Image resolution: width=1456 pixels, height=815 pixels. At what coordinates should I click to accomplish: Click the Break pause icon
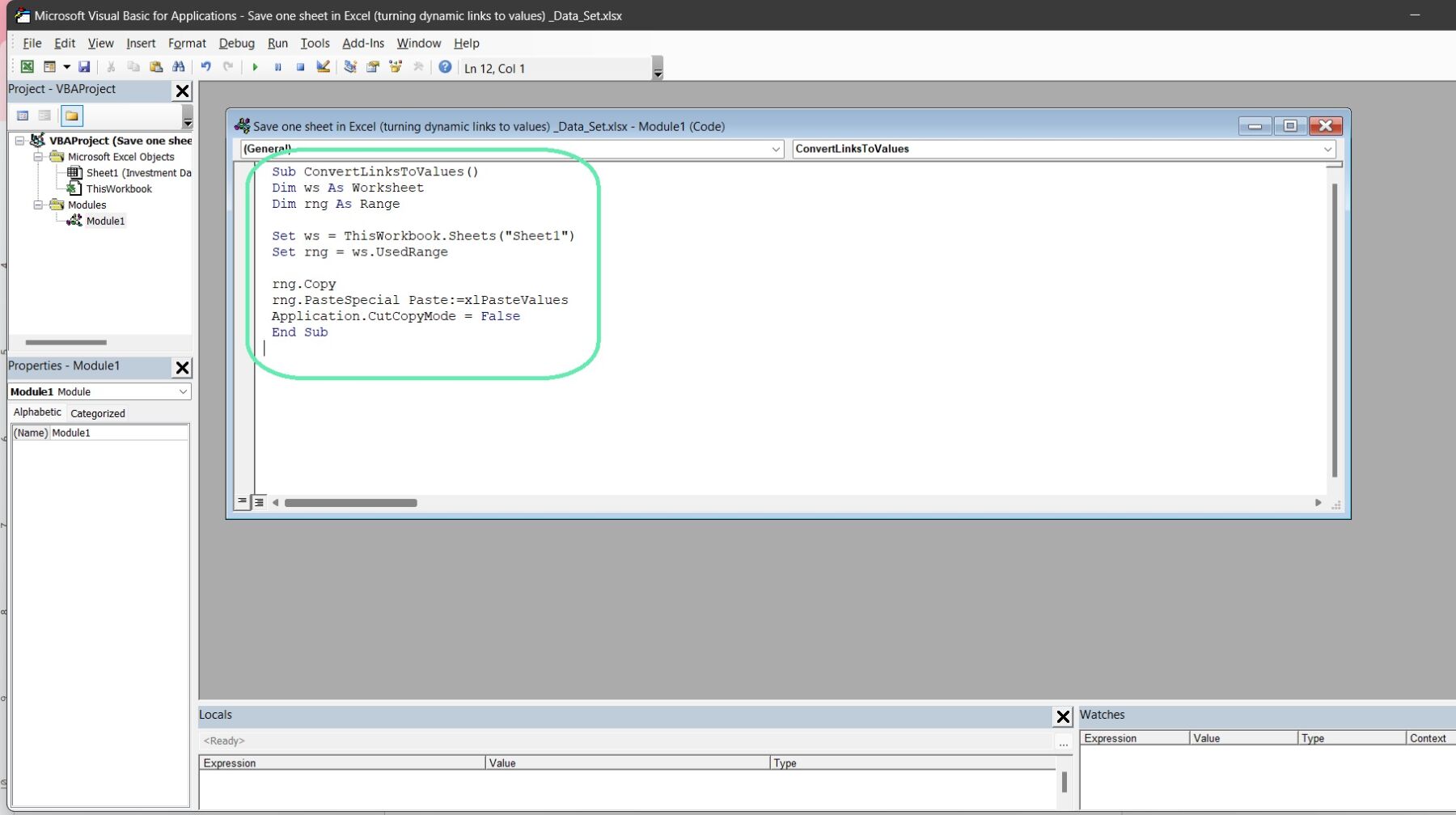click(277, 67)
